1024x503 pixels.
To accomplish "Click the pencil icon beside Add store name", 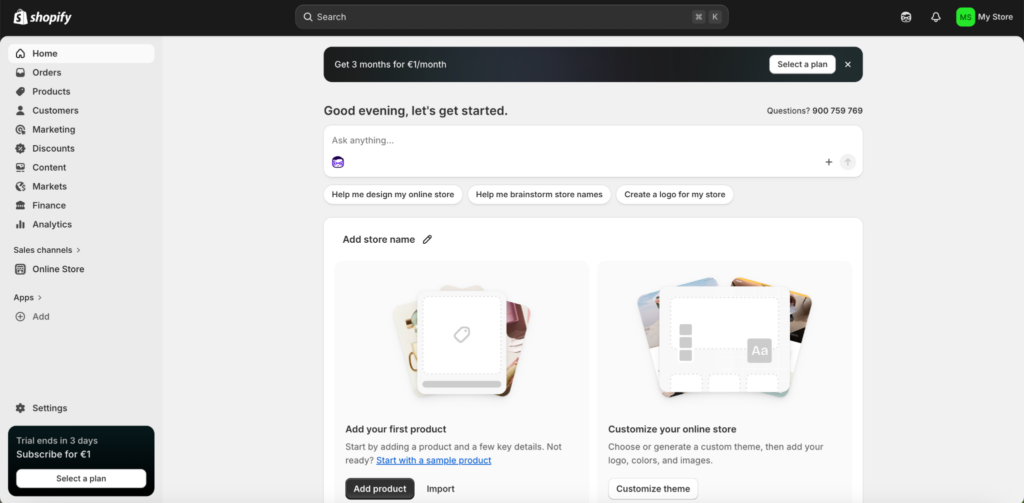I will pyautogui.click(x=428, y=240).
